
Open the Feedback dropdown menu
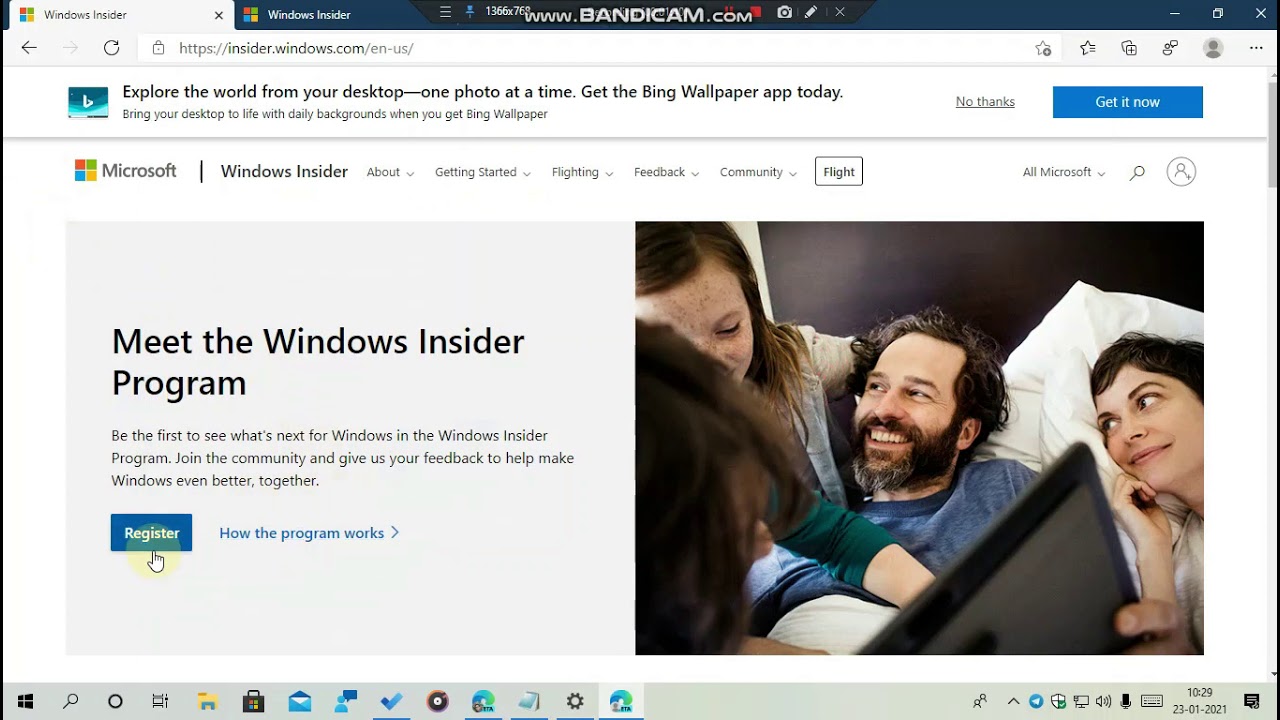coord(667,172)
